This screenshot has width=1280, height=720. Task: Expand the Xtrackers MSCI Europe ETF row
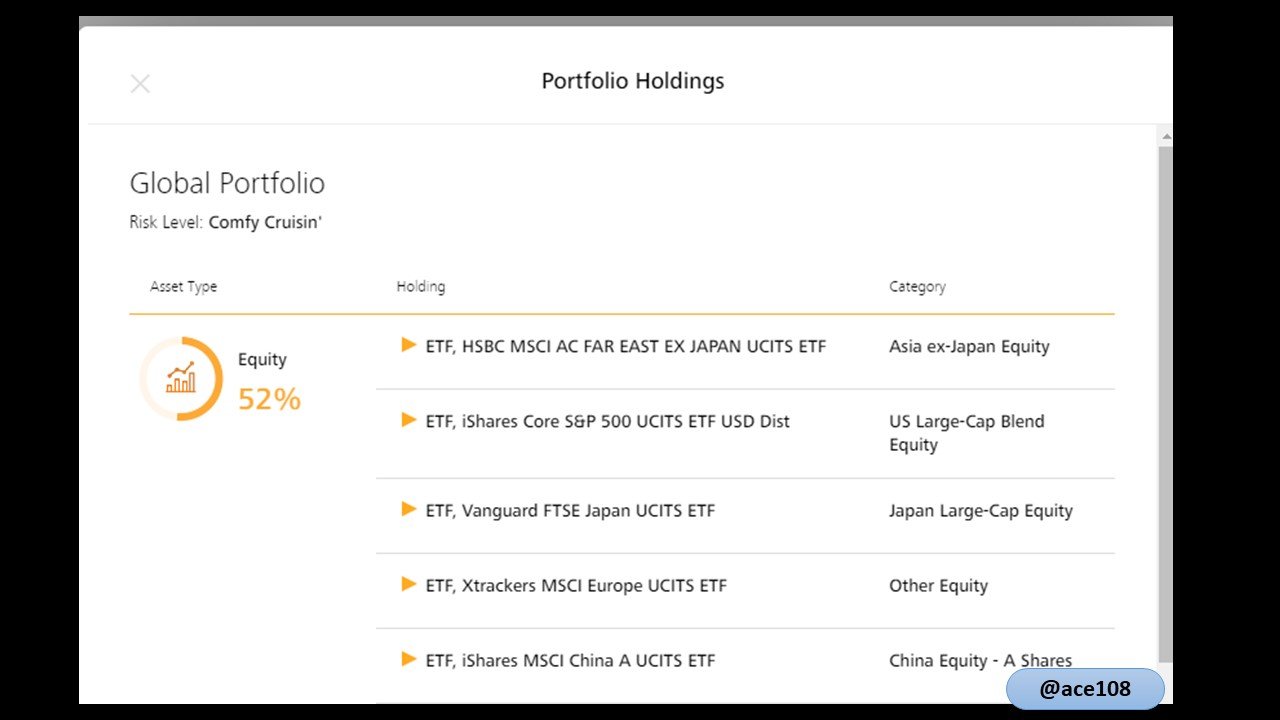(x=408, y=584)
